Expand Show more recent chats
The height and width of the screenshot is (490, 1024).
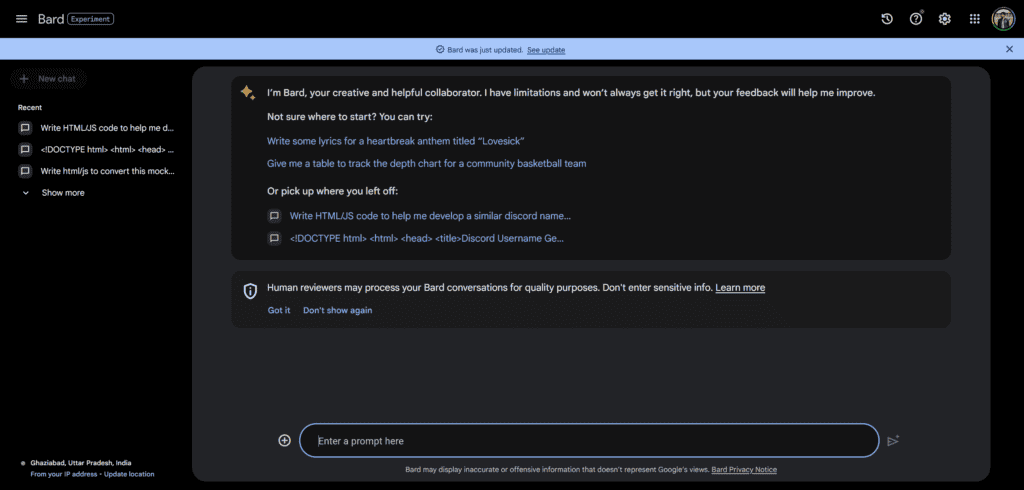tap(62, 193)
